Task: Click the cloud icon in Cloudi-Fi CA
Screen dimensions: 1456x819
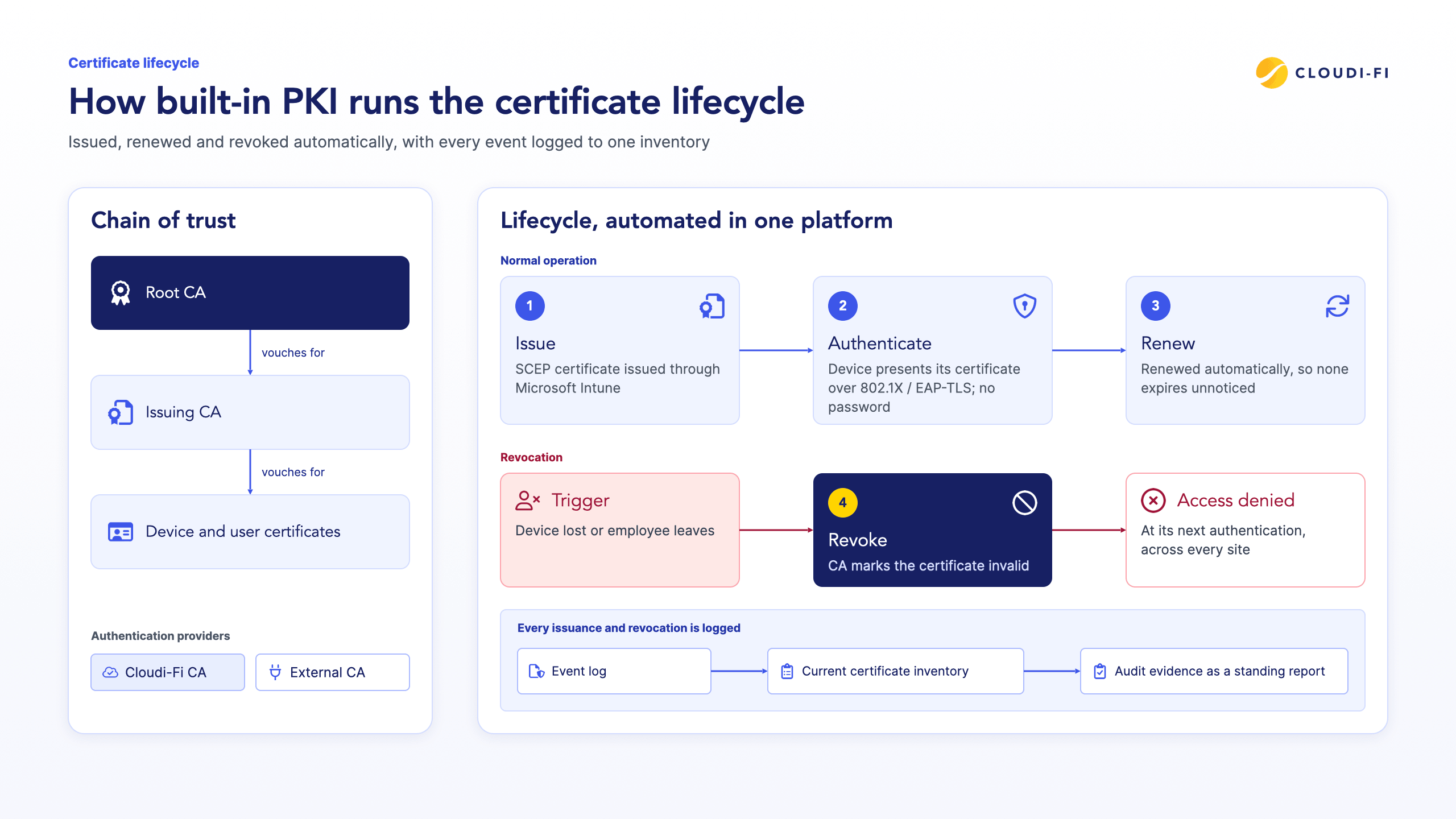Action: pos(110,672)
